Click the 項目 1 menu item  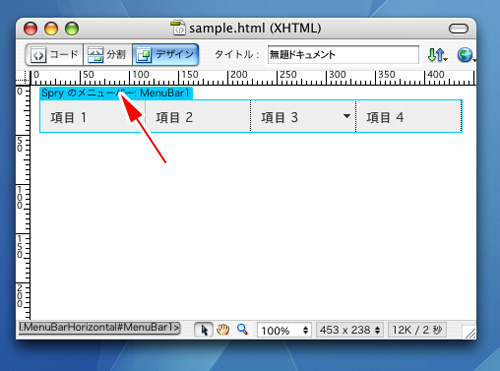point(92,117)
